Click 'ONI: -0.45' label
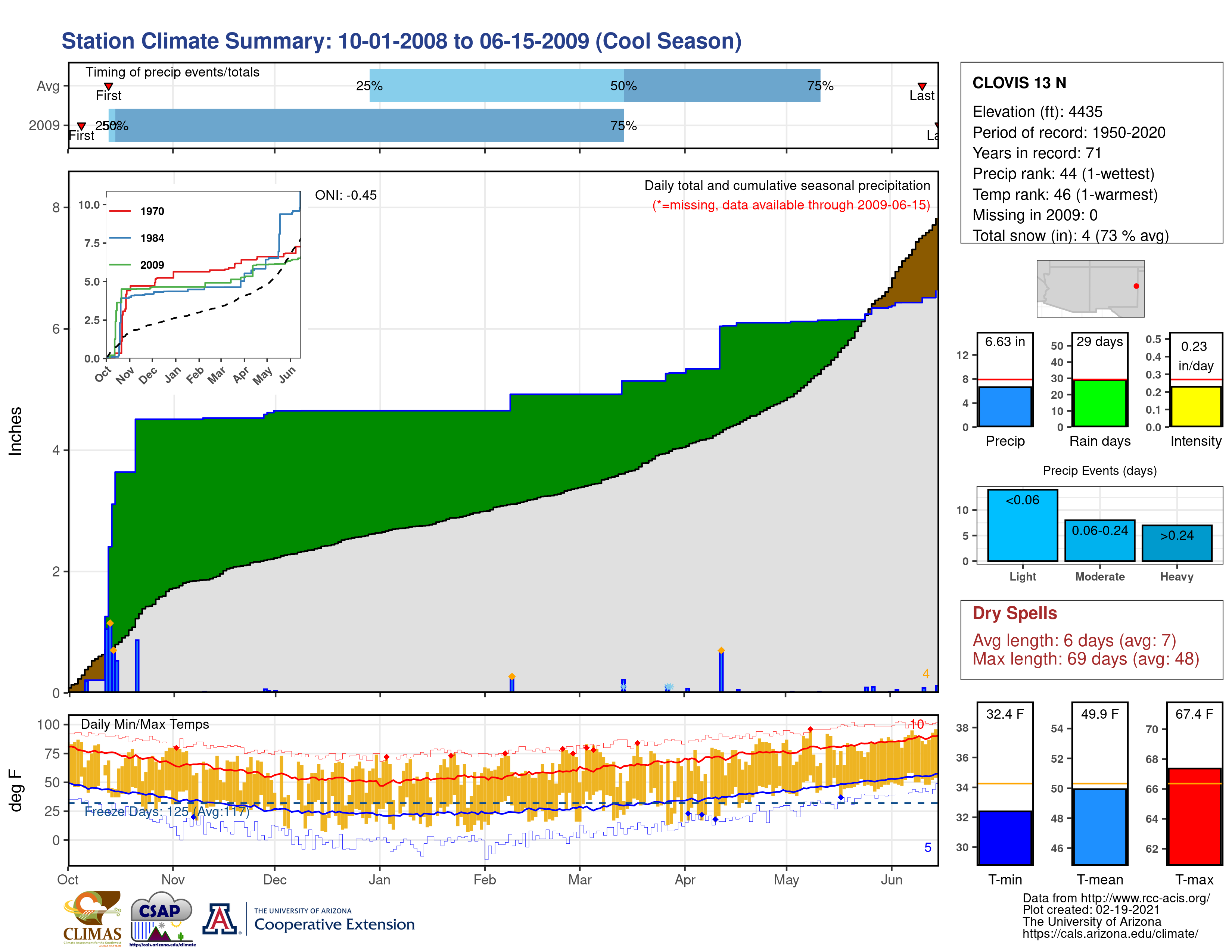1232x952 pixels. 345,195
